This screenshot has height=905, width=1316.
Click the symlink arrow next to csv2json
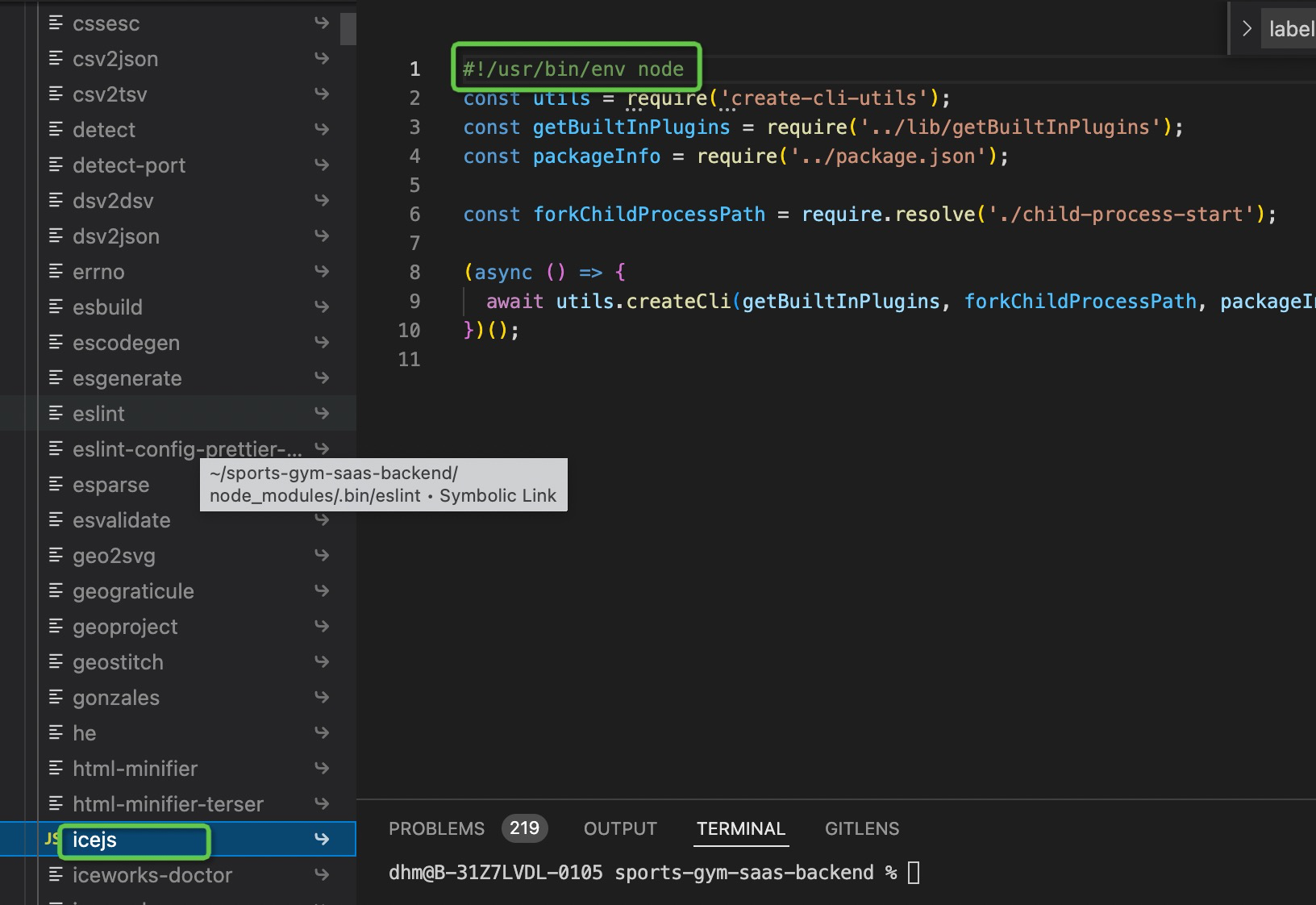coord(322,58)
